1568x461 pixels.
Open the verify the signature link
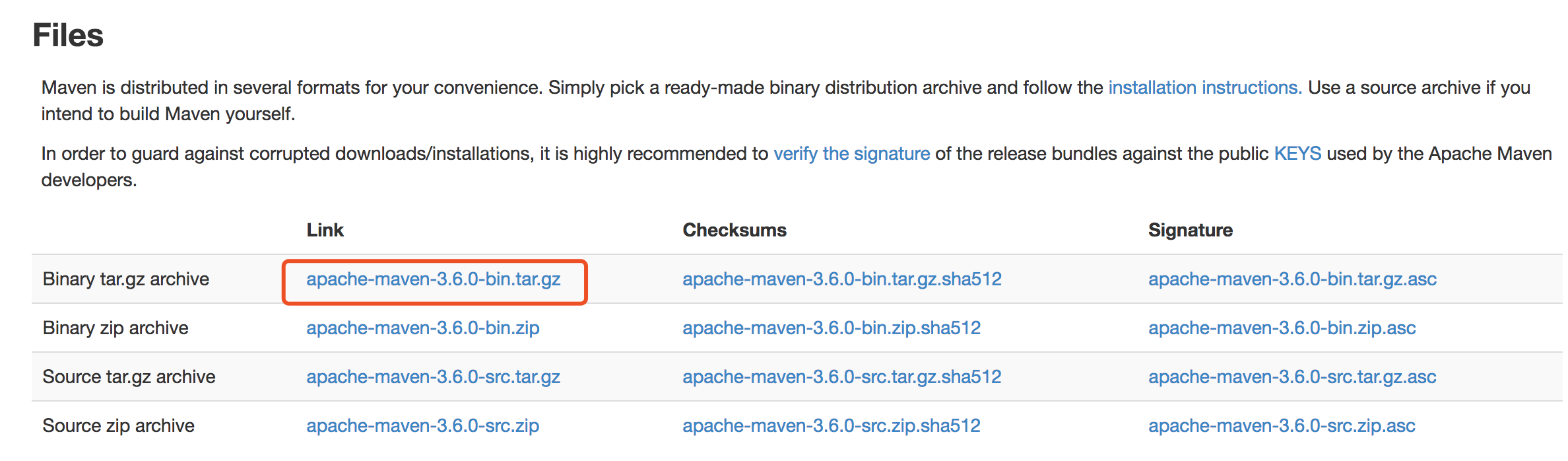(x=851, y=154)
